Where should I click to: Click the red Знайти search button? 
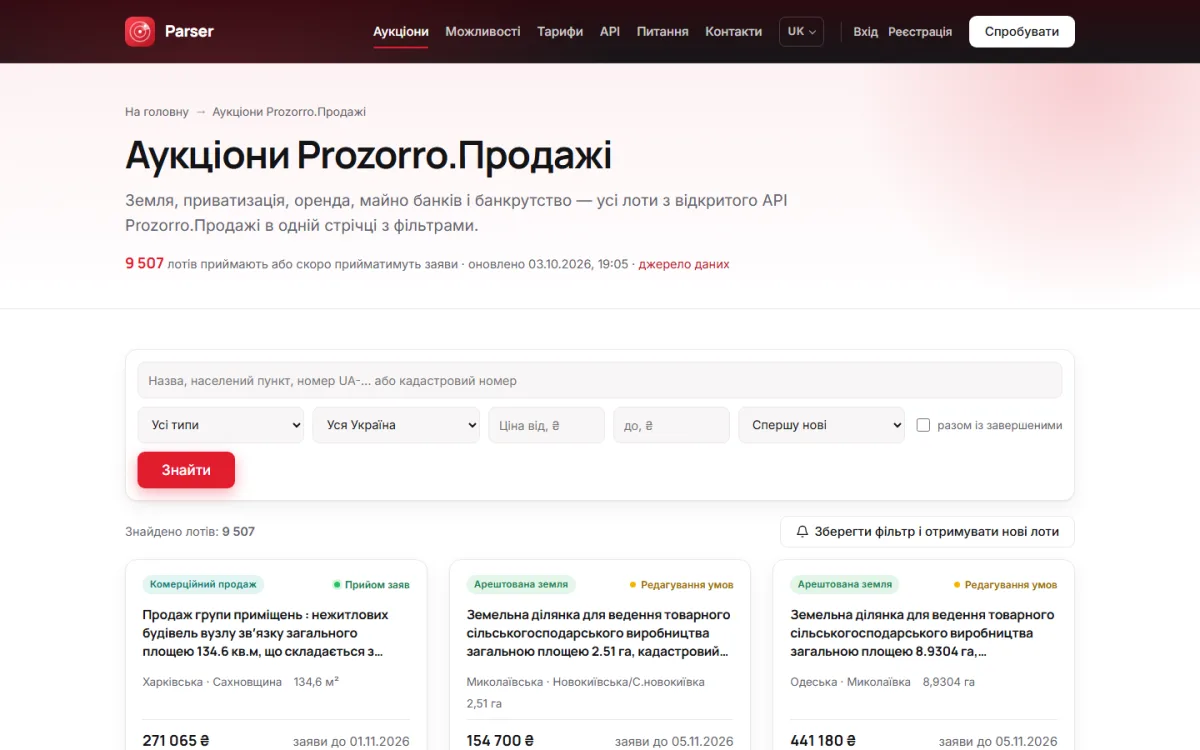pyautogui.click(x=186, y=470)
